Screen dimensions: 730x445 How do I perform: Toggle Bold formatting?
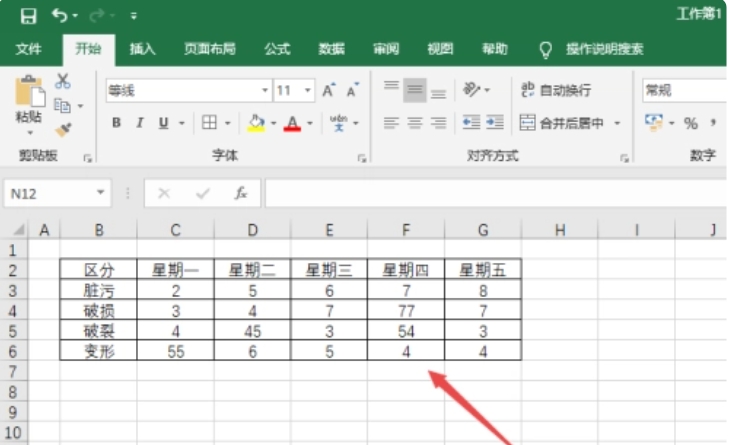pyautogui.click(x=116, y=123)
